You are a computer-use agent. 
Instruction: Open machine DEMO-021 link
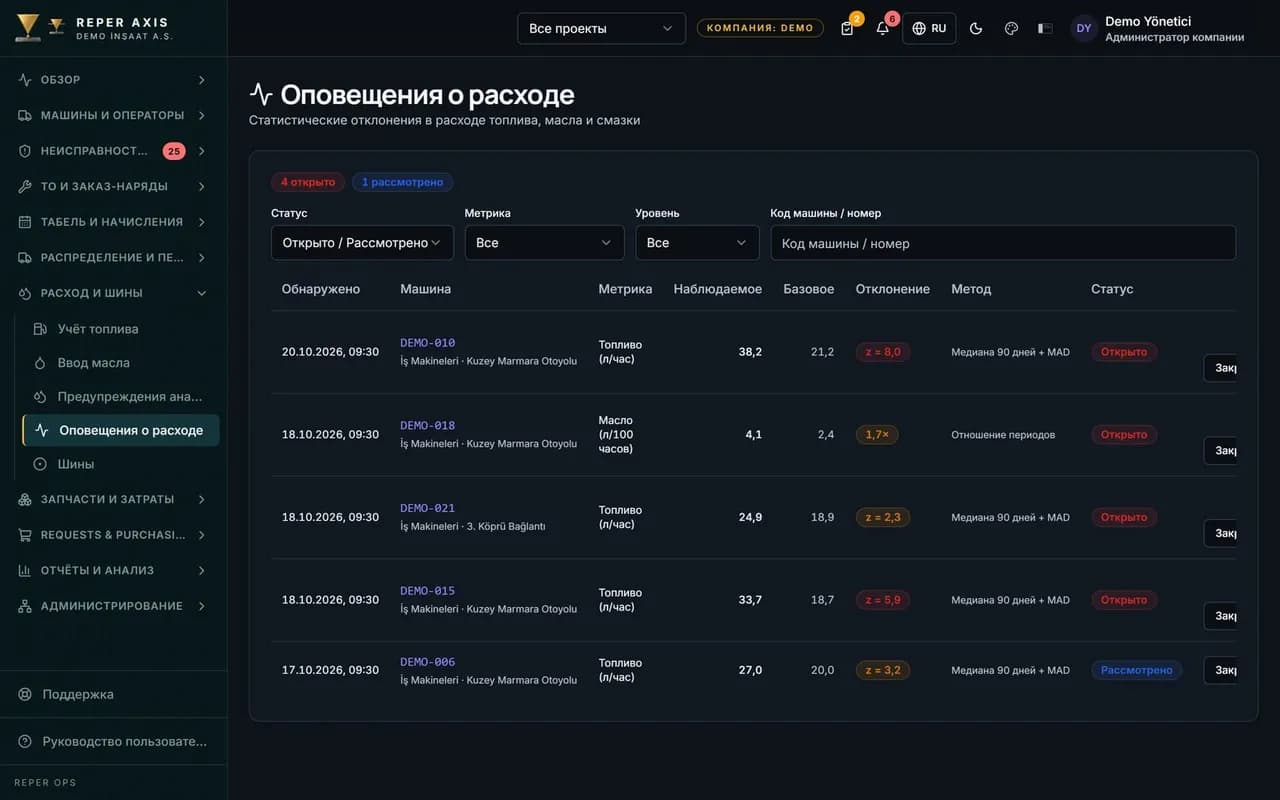coord(427,508)
